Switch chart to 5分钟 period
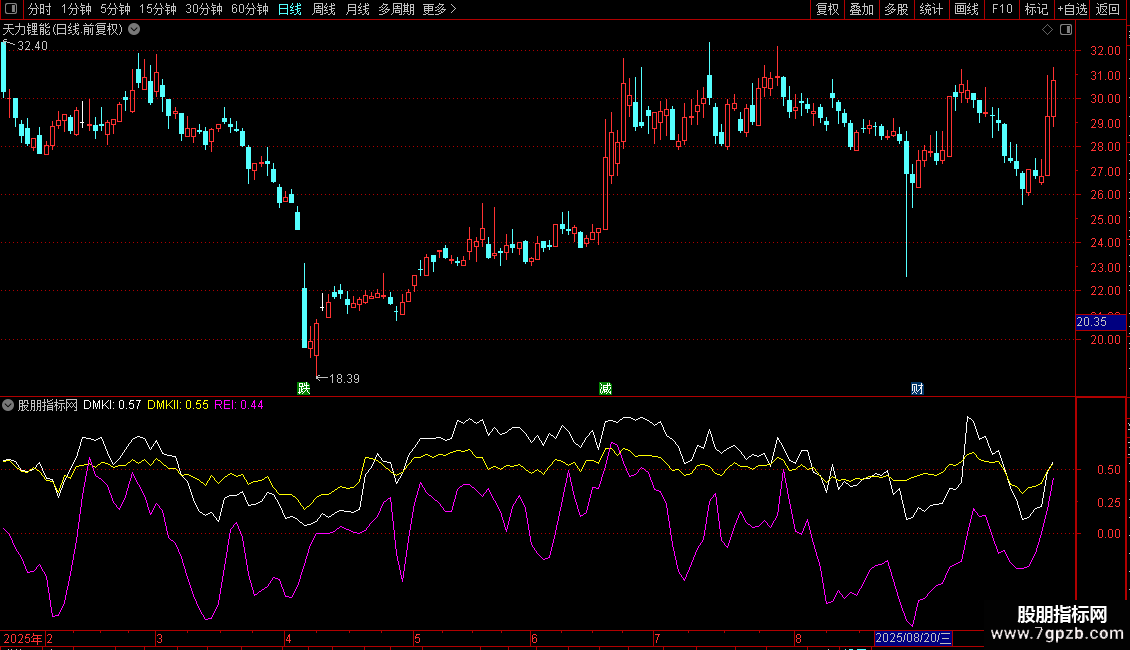Image resolution: width=1130 pixels, height=650 pixels. point(115,9)
